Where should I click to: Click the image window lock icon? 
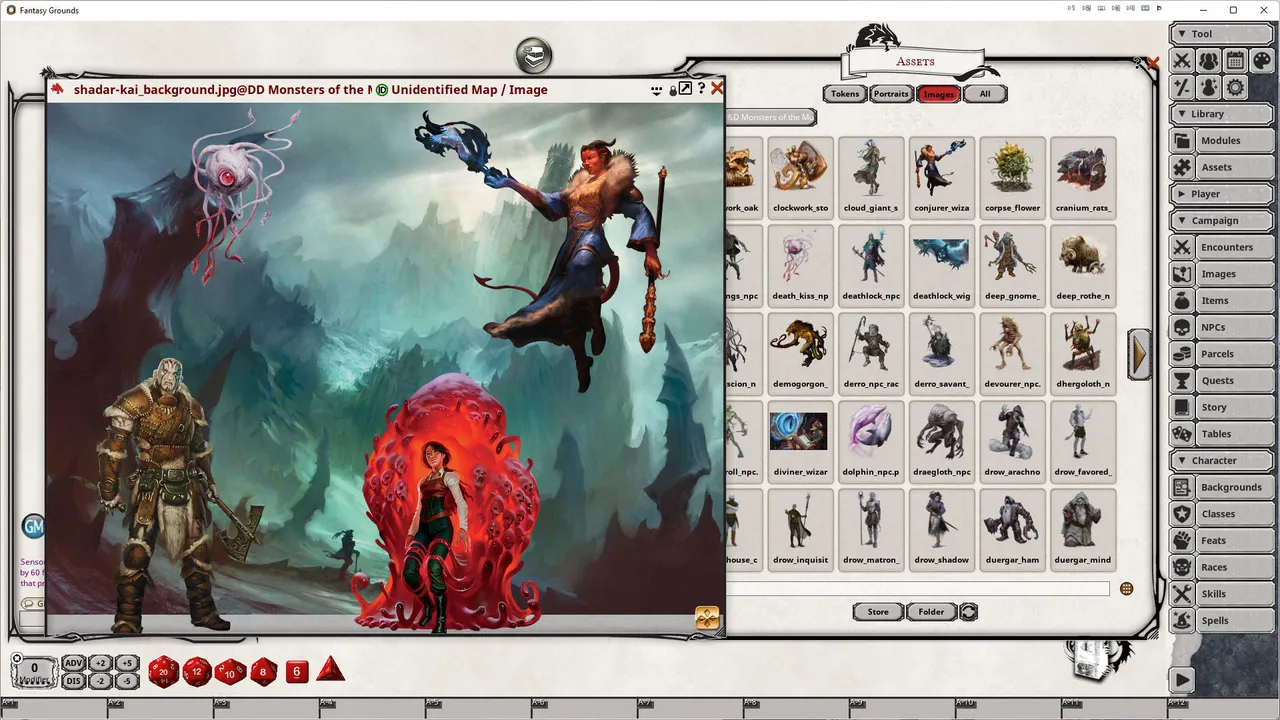[672, 90]
